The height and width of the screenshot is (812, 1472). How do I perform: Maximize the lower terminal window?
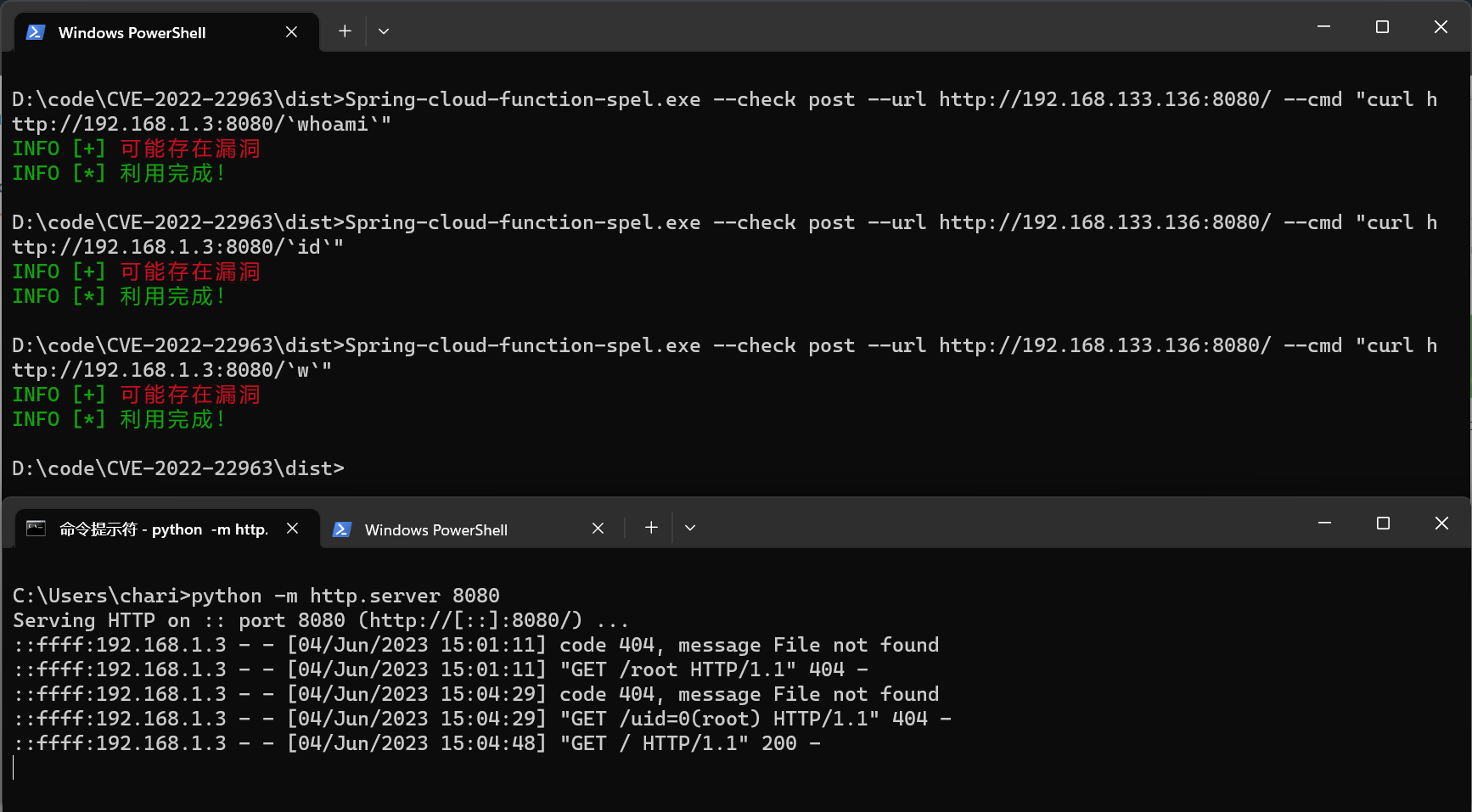pos(1383,524)
